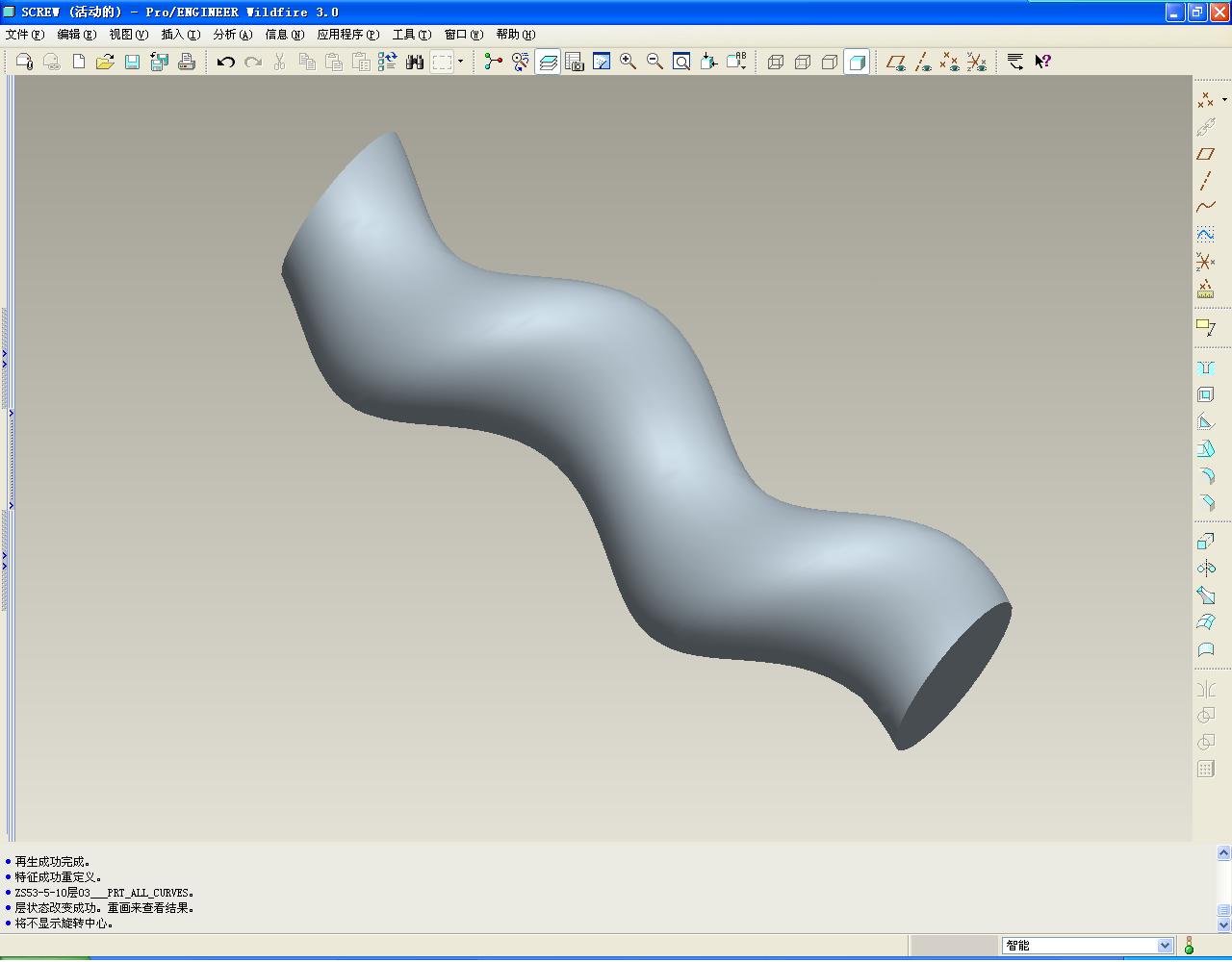Refit the model to screen
This screenshot has height=962, width=1232.
[x=681, y=62]
